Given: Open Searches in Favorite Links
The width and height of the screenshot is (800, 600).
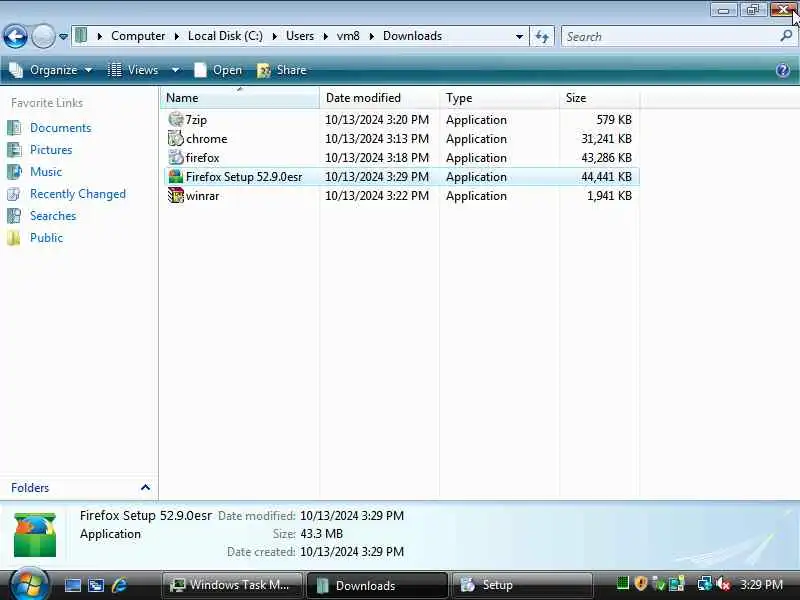Looking at the screenshot, I should click(x=53, y=216).
